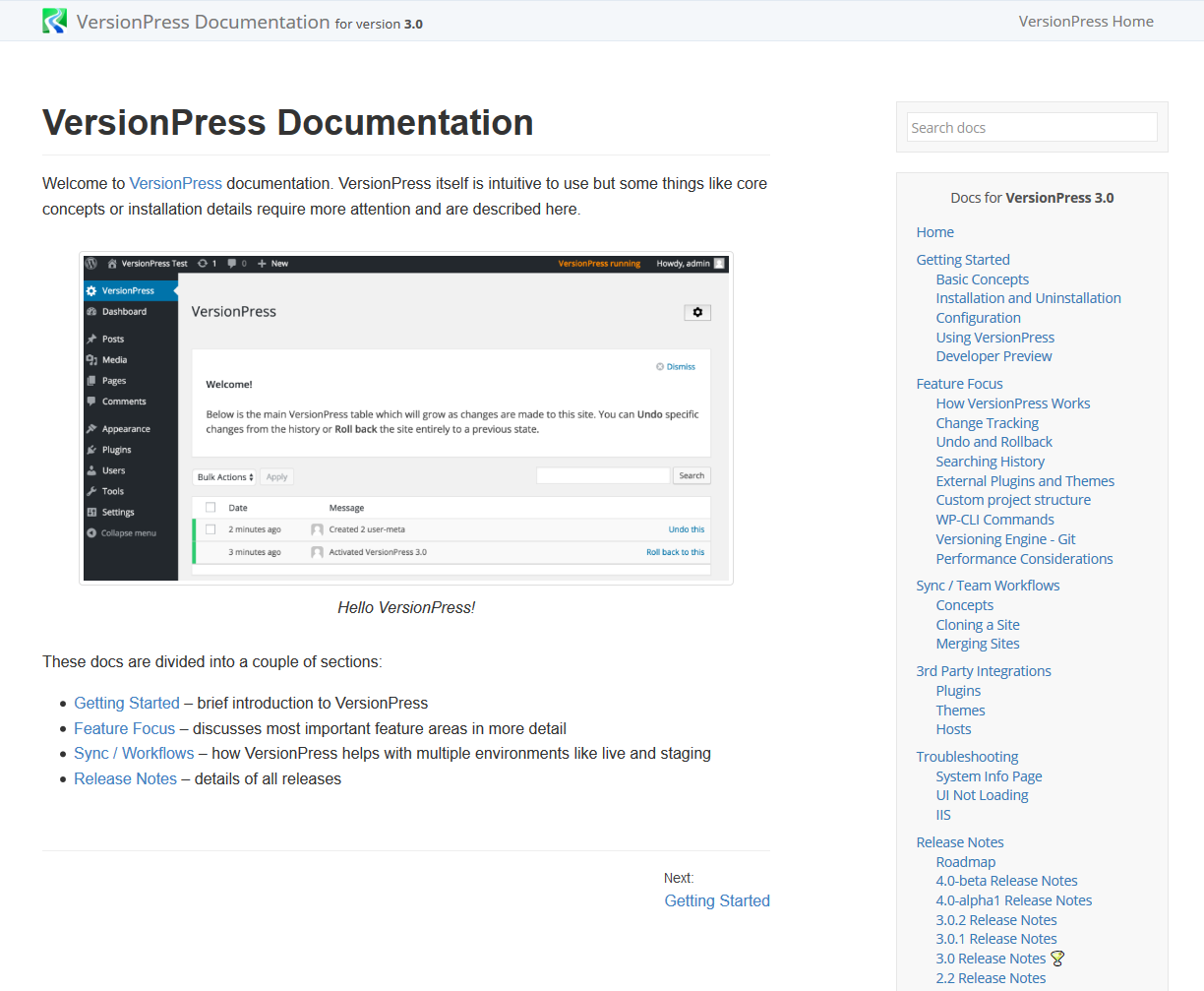Check the row for Created 2 user-meta
1204x991 pixels.
point(211,530)
